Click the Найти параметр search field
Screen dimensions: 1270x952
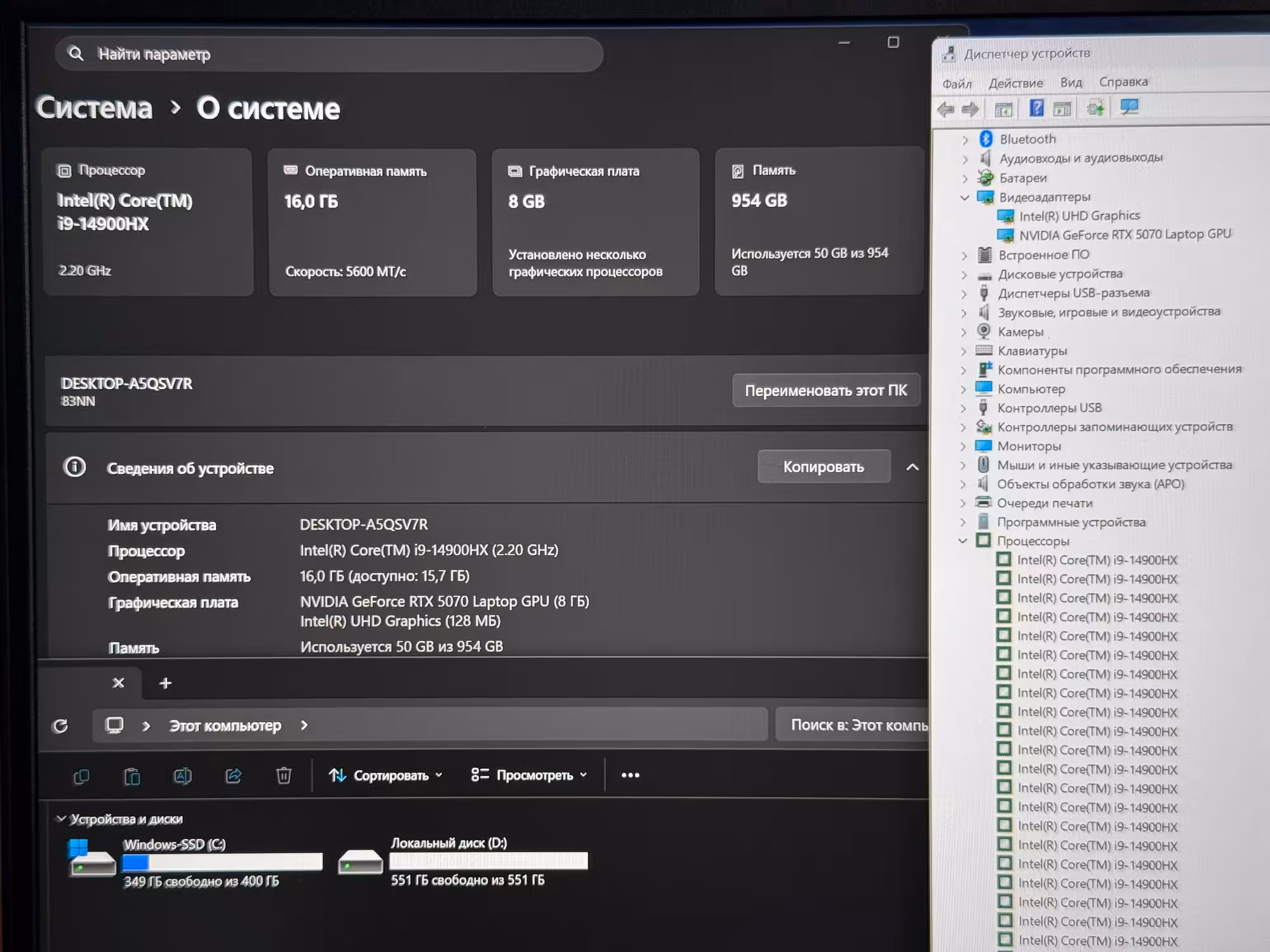tap(329, 54)
